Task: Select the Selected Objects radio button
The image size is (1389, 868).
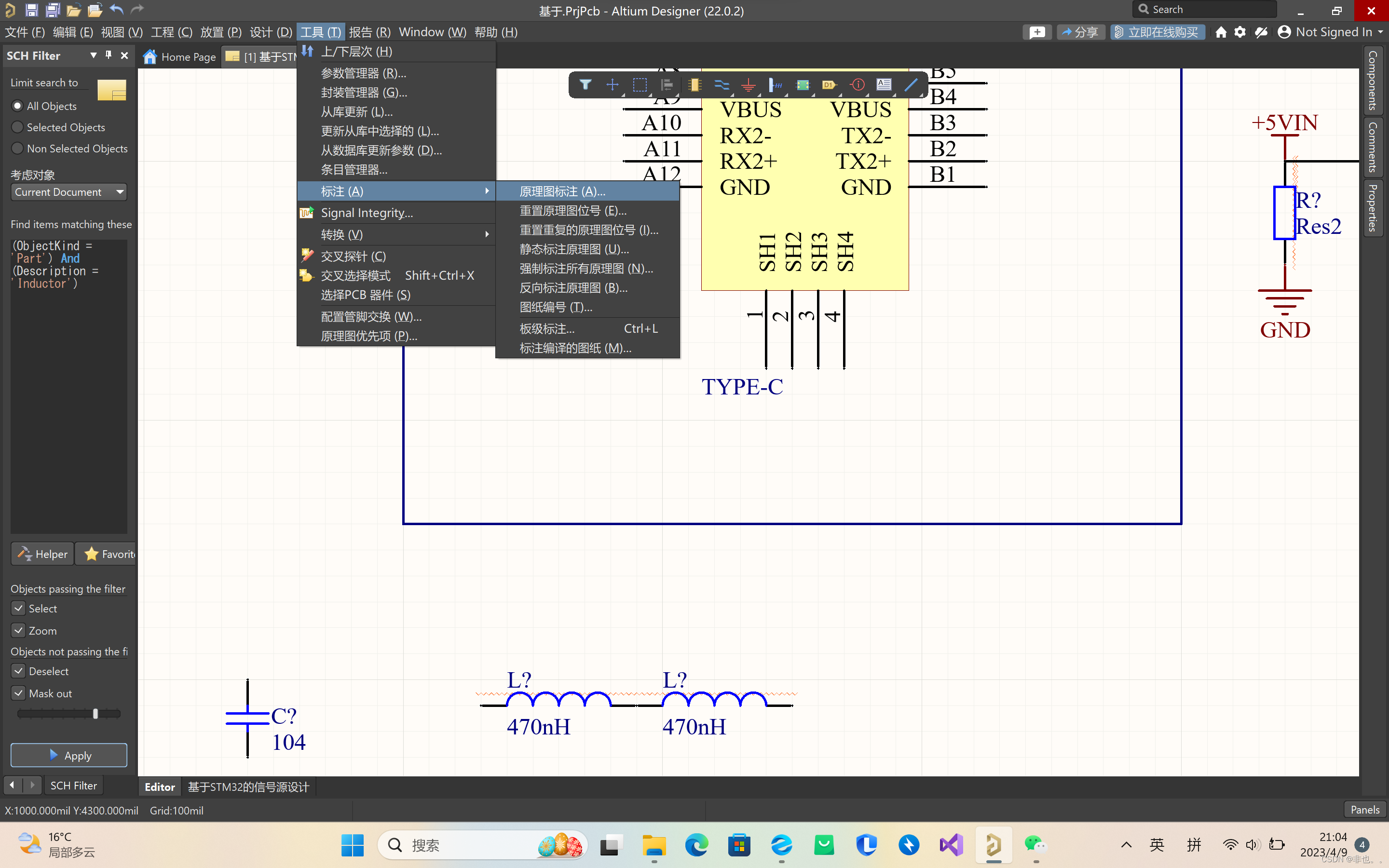Action: pos(18,127)
